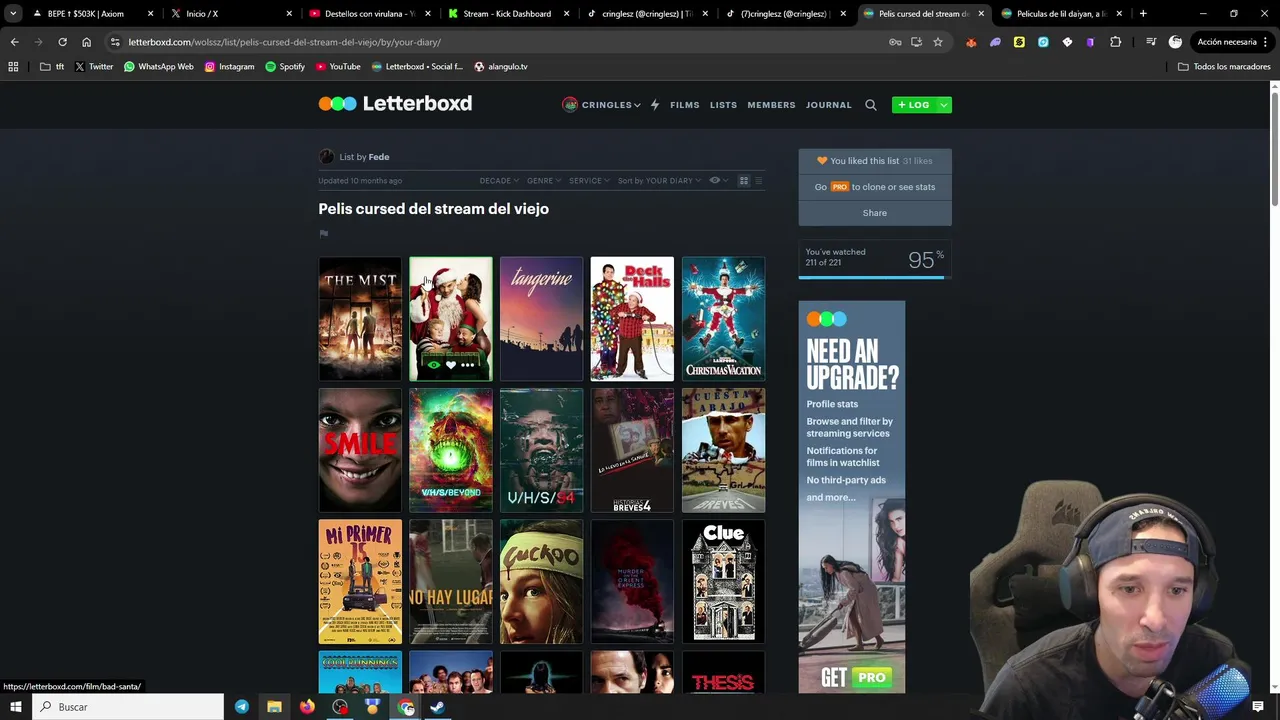Open the Chrome profile avatar
Viewport: 1280px width, 720px height.
[1175, 42]
